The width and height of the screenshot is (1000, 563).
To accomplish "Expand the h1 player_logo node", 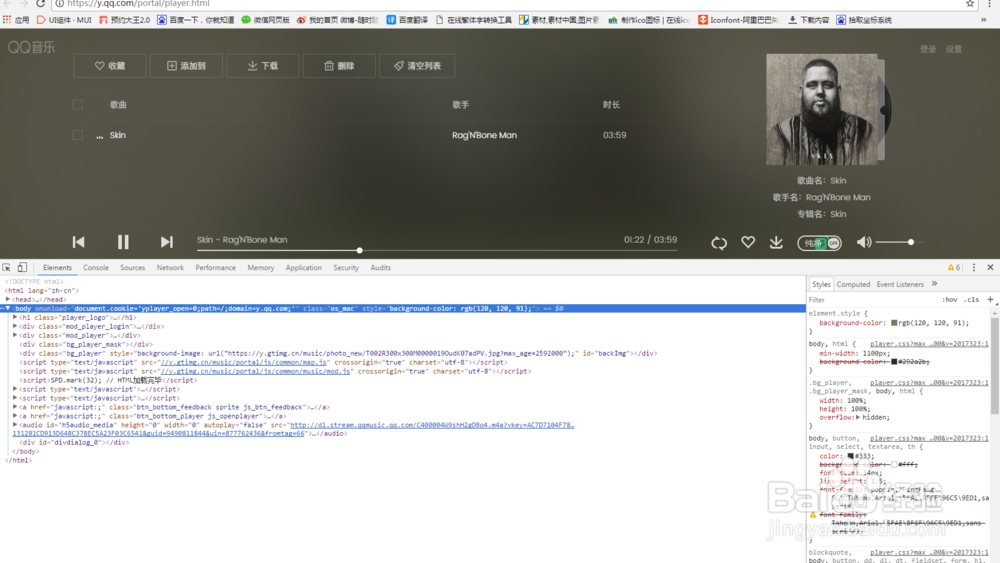I will coord(15,317).
